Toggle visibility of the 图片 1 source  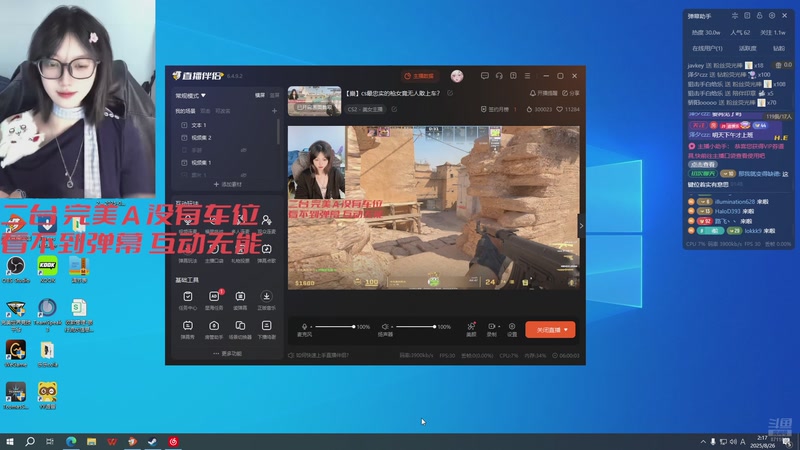(244, 175)
